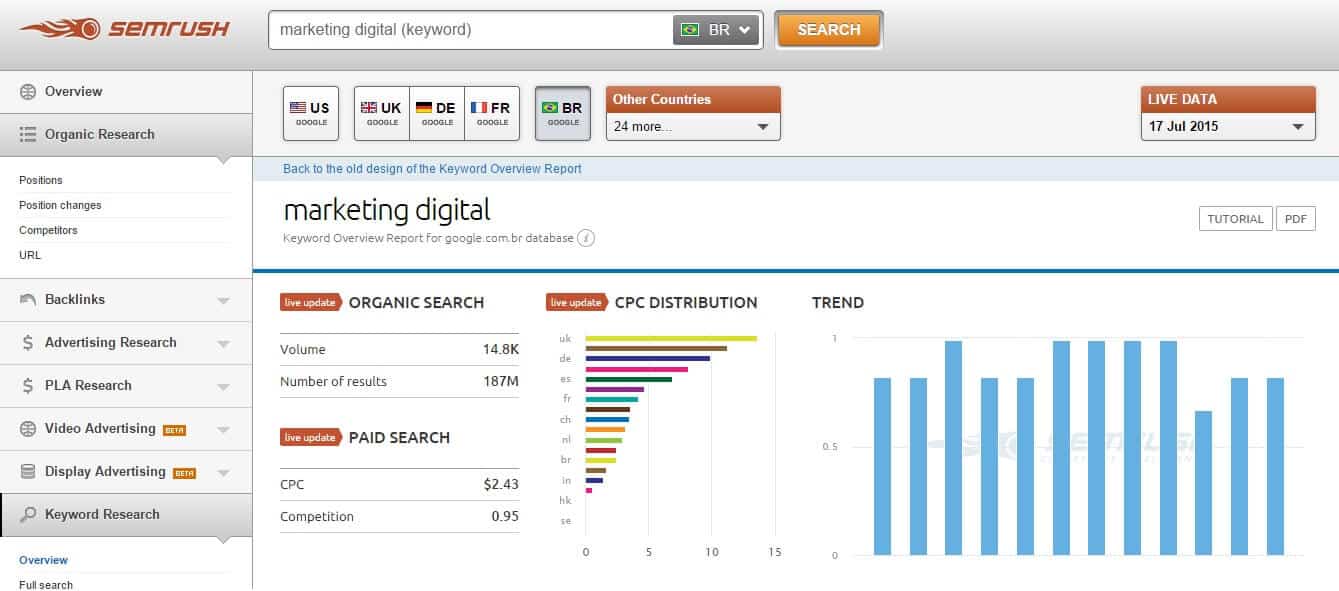The image size is (1339, 591).
Task: Open the Other Countries 24 more dropdown
Action: (x=693, y=126)
